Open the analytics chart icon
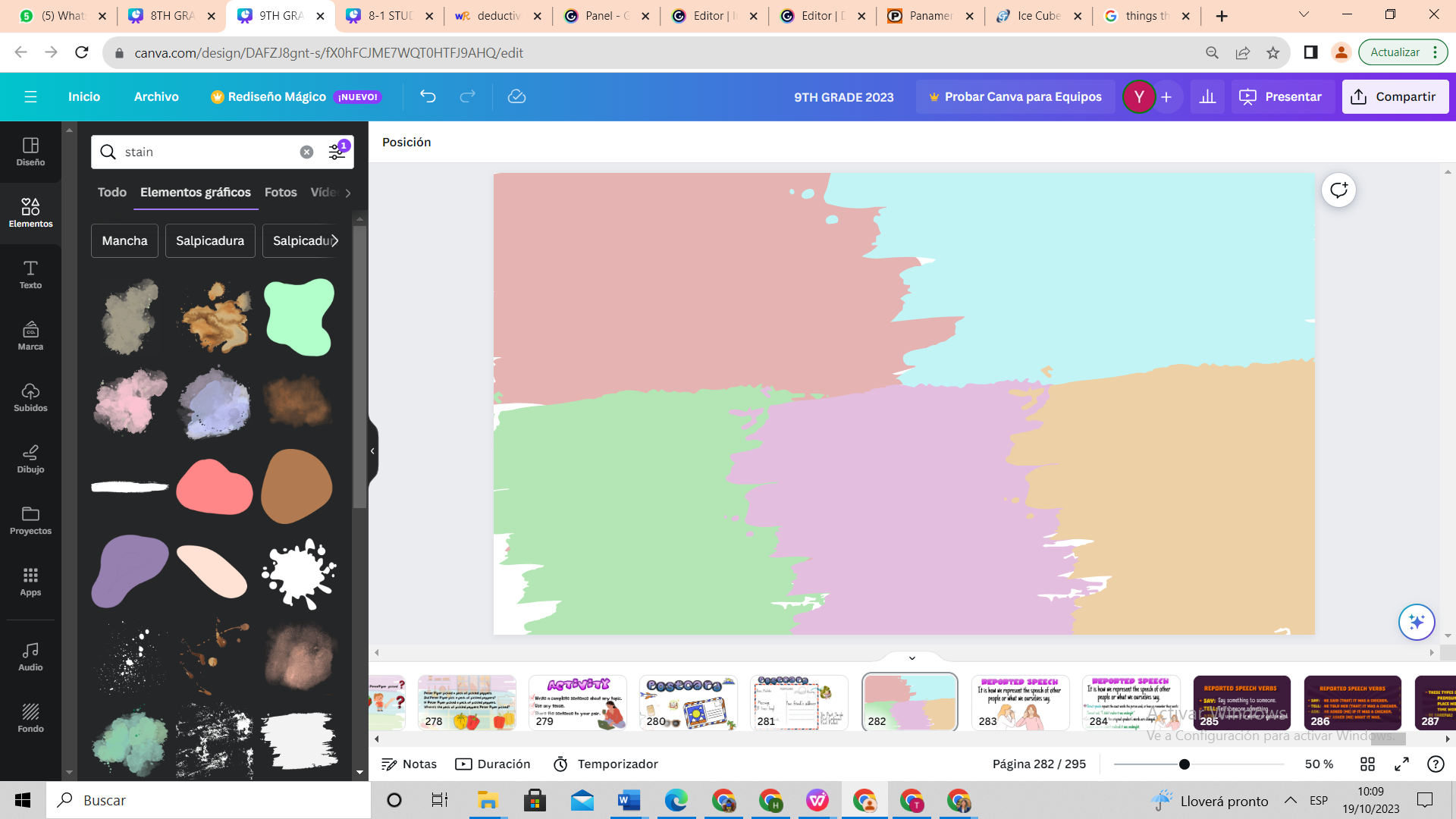1456x819 pixels. (1207, 96)
